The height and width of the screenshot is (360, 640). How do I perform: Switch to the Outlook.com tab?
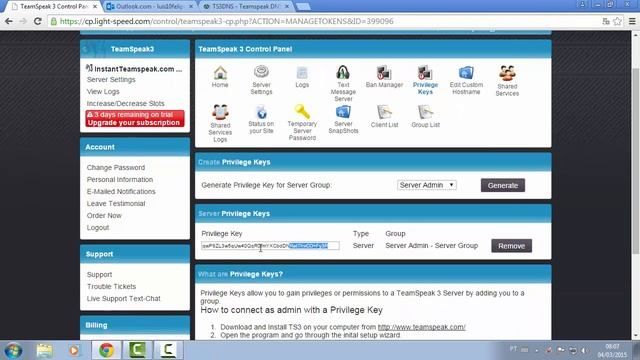click(x=149, y=7)
